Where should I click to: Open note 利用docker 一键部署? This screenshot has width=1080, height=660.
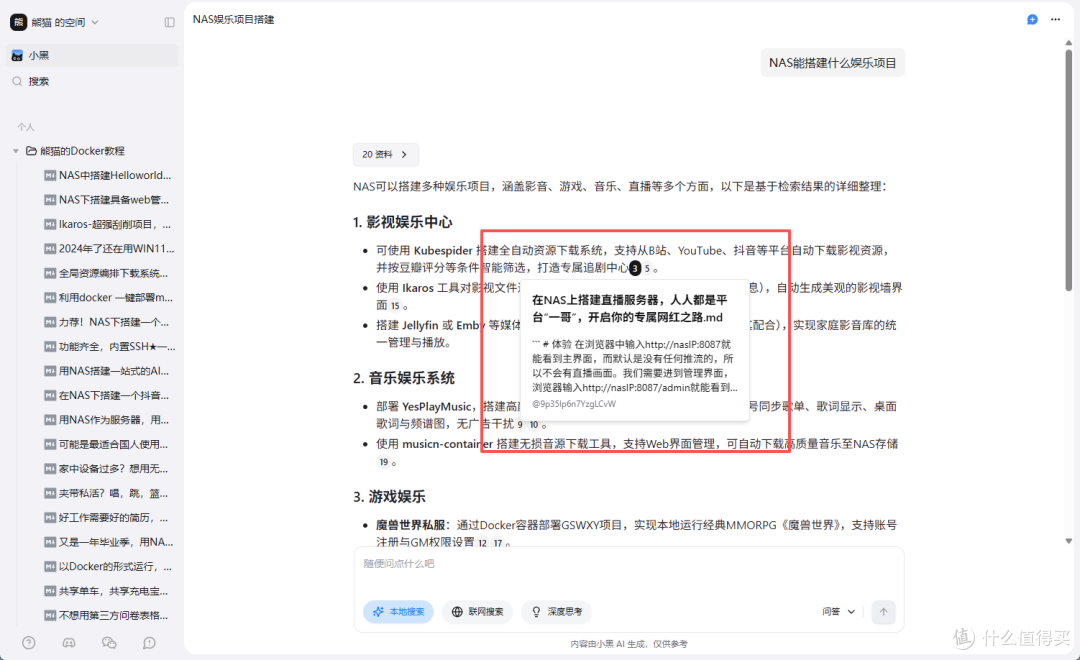coord(108,298)
